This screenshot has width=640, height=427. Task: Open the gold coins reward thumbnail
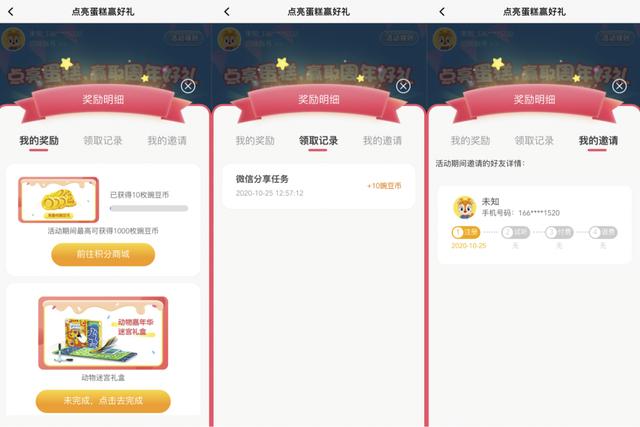pyautogui.click(x=58, y=200)
